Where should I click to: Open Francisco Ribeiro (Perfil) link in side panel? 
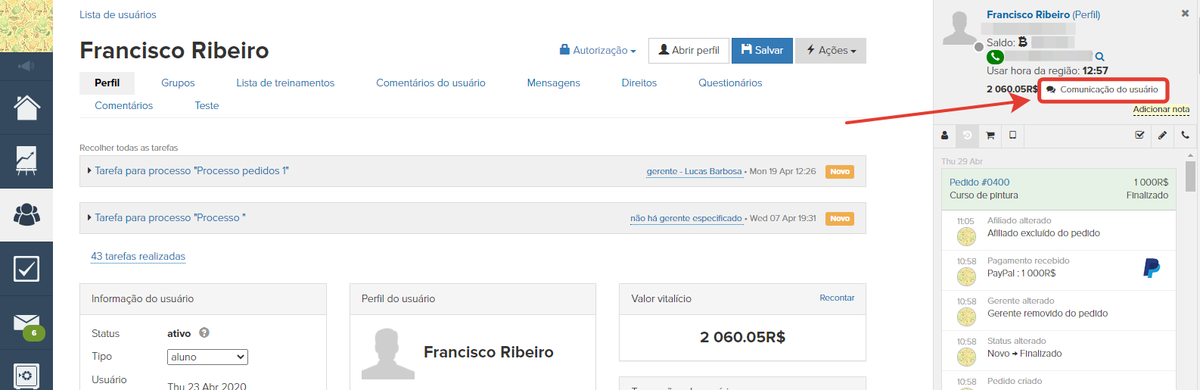click(x=1042, y=15)
